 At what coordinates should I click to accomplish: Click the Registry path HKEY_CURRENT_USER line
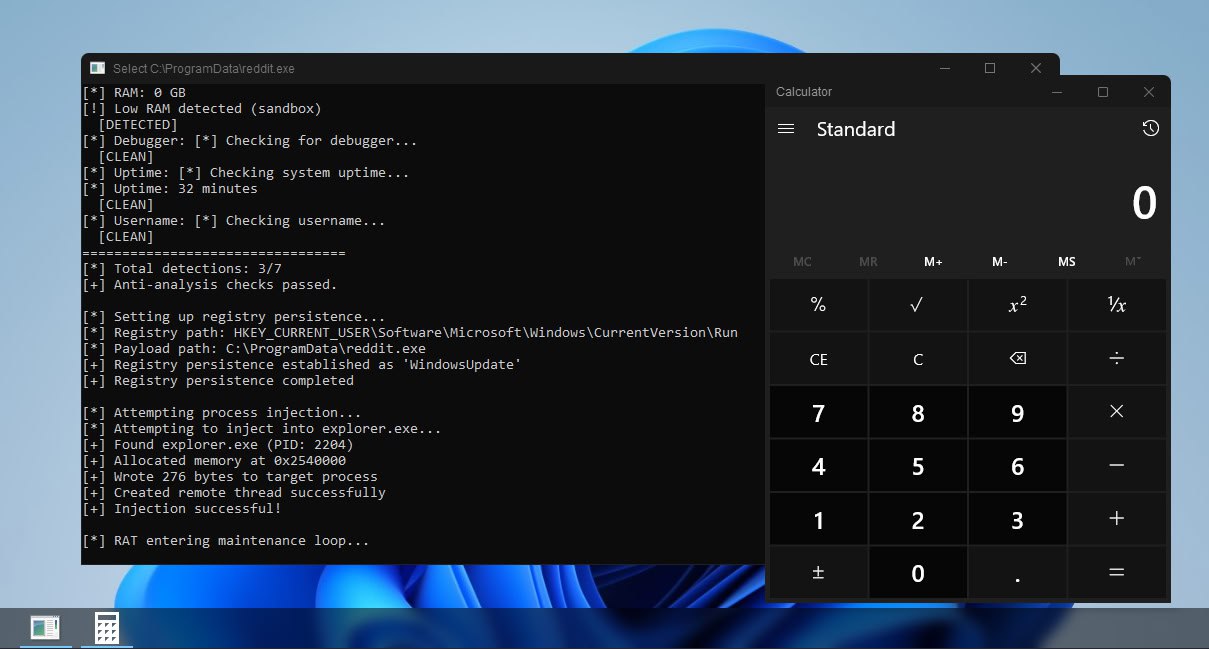pyautogui.click(x=410, y=333)
